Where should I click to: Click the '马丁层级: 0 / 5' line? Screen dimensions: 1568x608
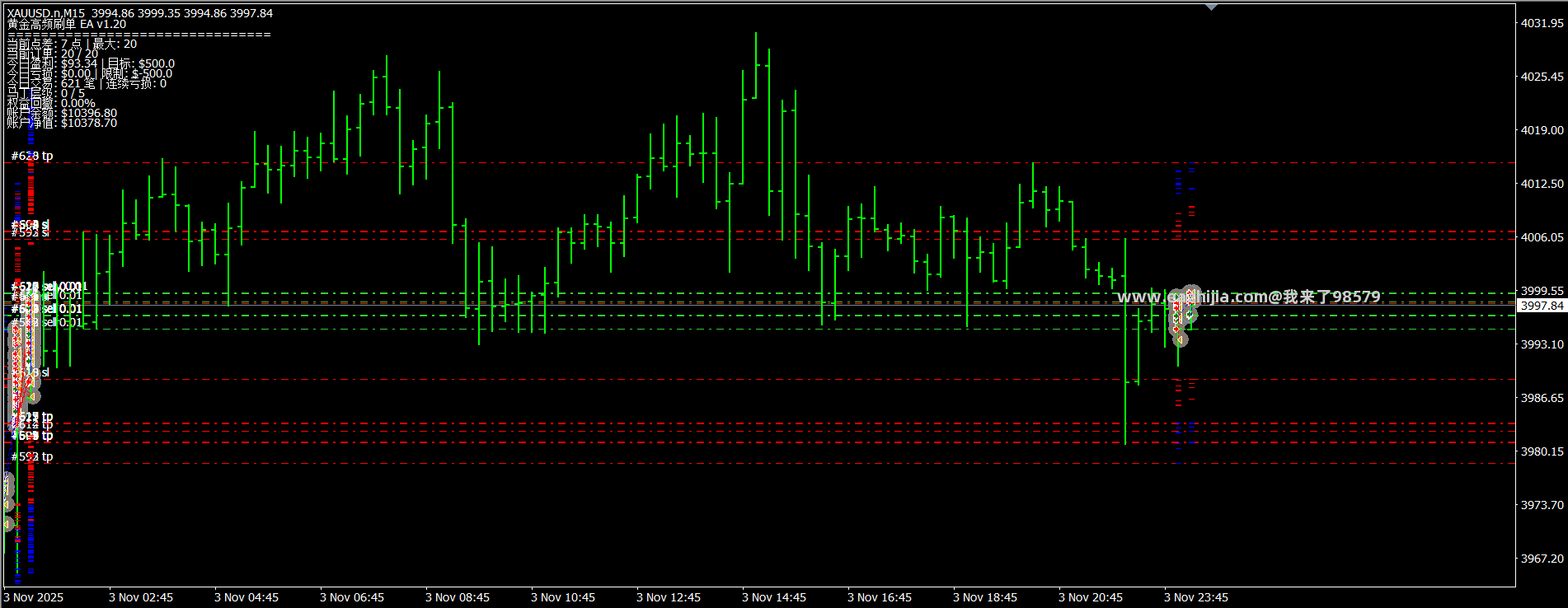click(45, 93)
